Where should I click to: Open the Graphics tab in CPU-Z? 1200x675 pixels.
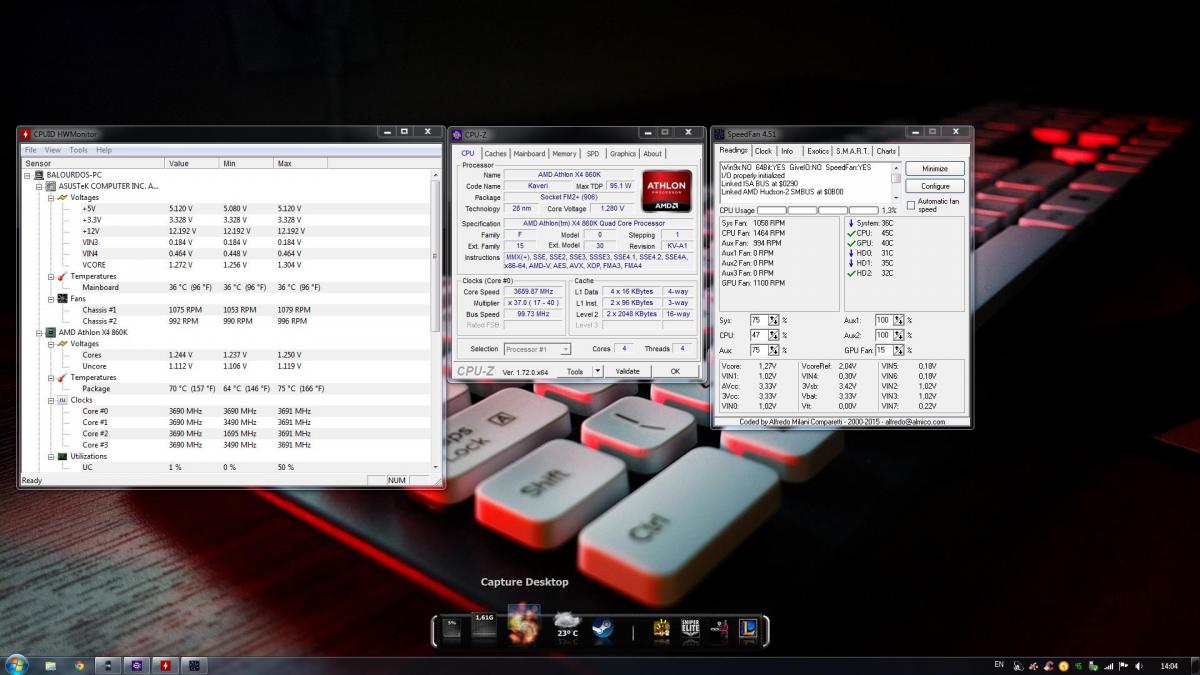coord(623,154)
